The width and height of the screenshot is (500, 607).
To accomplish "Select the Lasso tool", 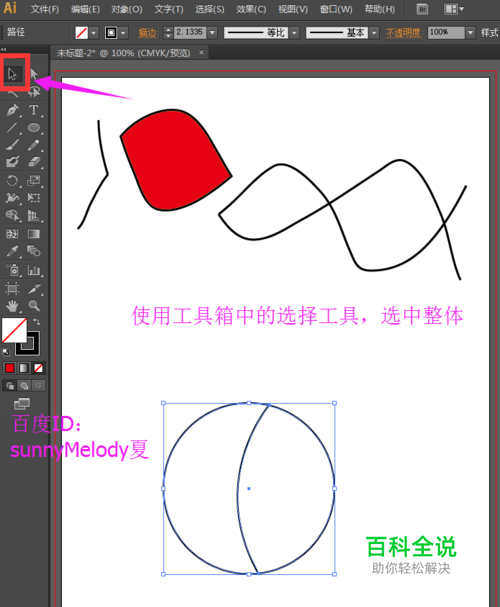I will [x=34, y=92].
